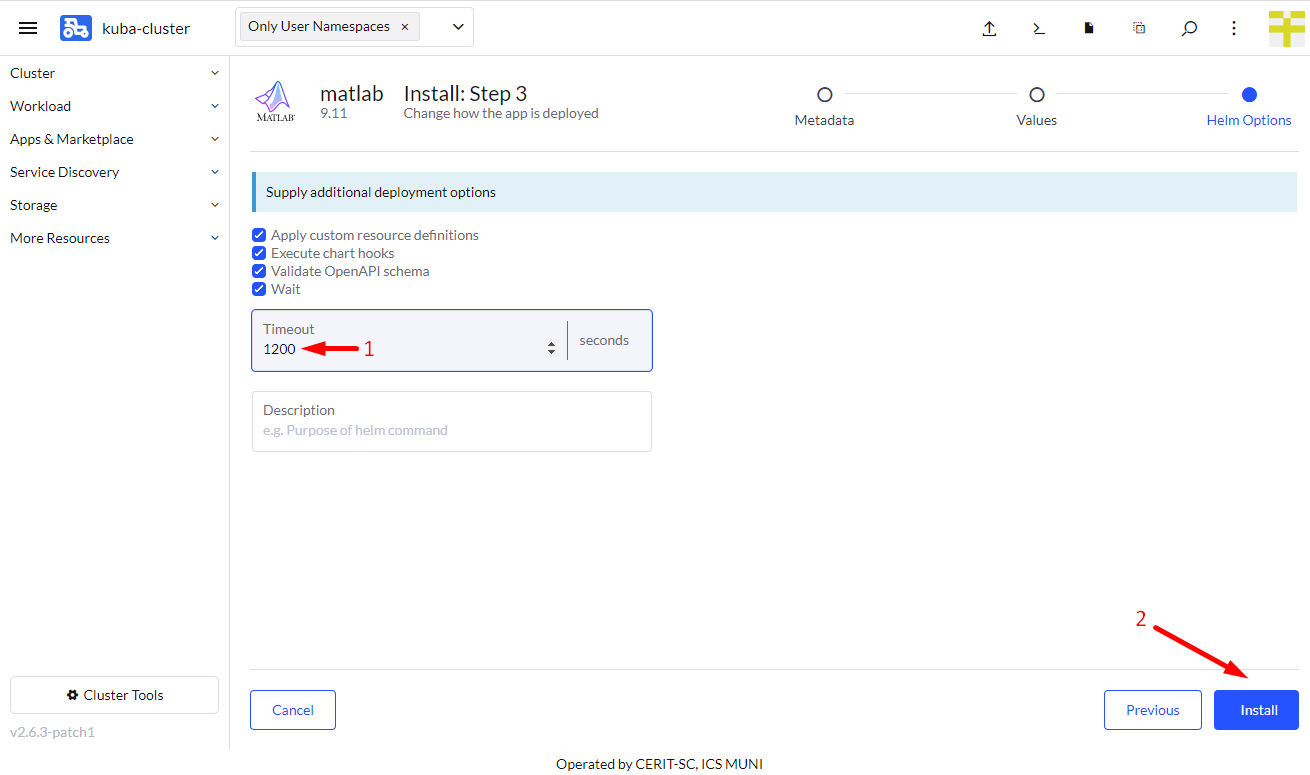The width and height of the screenshot is (1310, 775).
Task: Click the Download KubeConfig file icon
Action: (1088, 27)
